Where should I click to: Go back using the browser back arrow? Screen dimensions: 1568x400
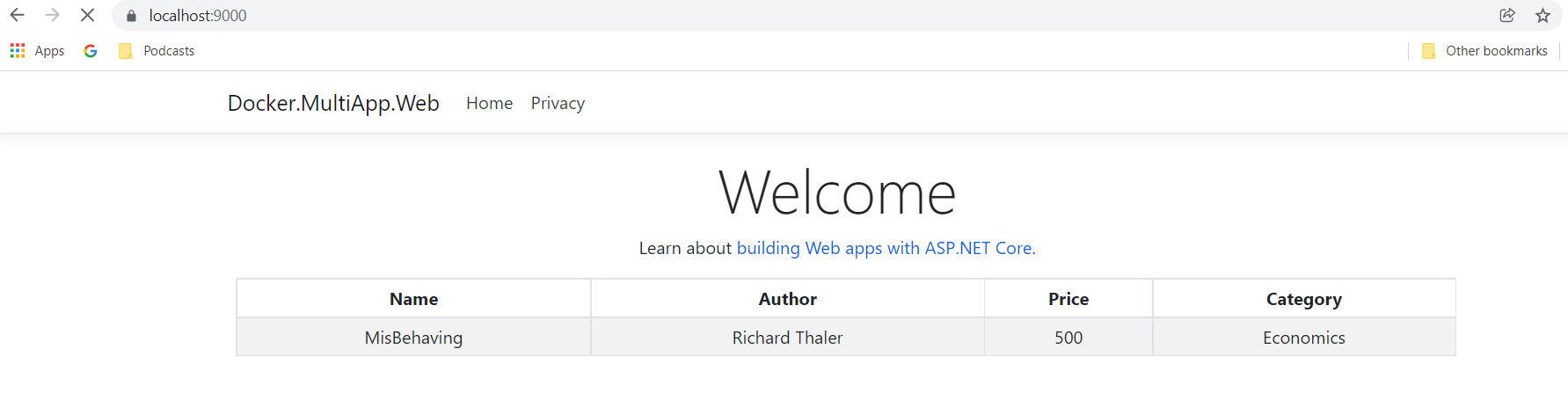(18, 15)
